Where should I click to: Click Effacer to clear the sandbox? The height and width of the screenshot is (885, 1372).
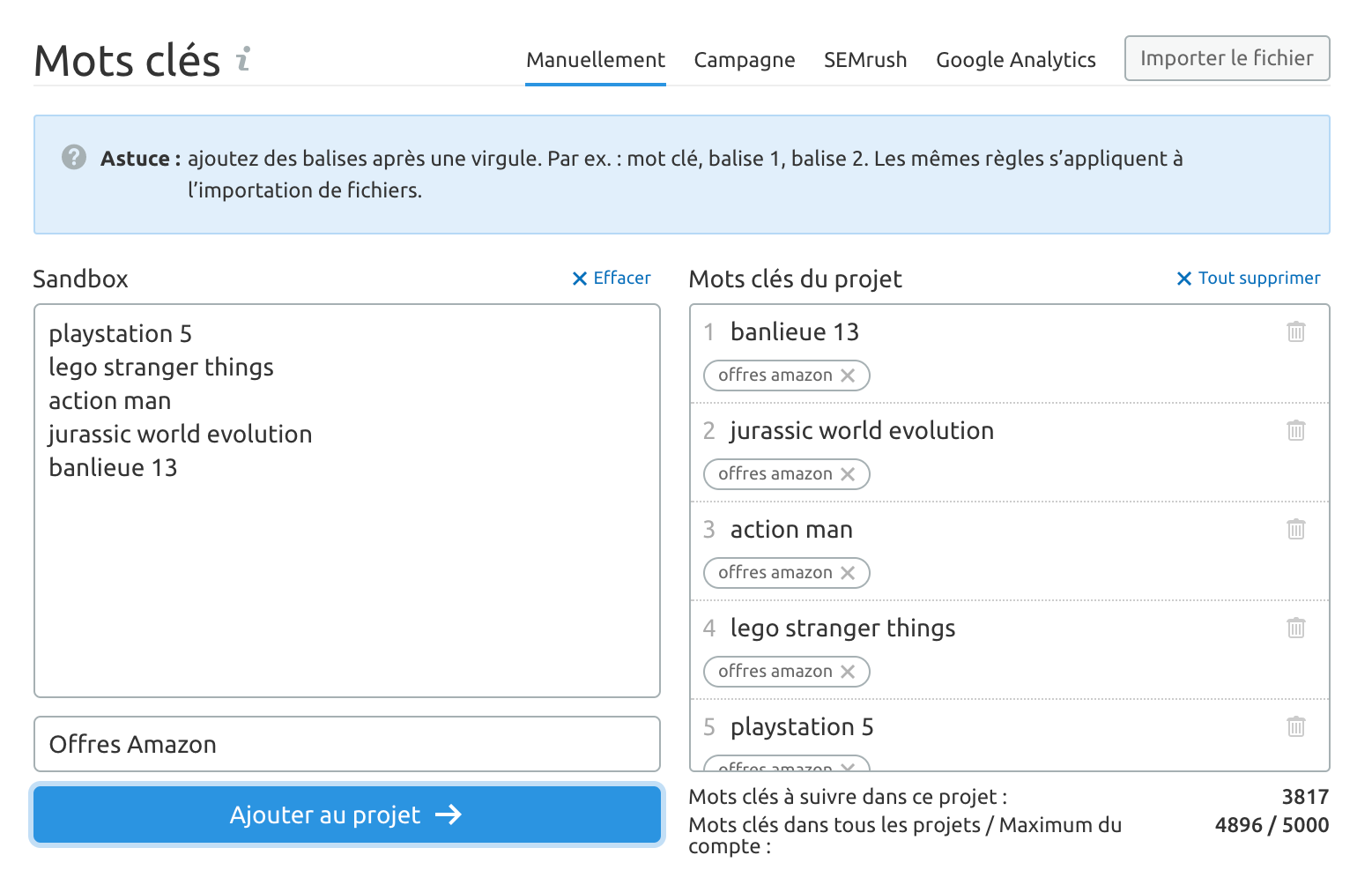click(x=612, y=279)
